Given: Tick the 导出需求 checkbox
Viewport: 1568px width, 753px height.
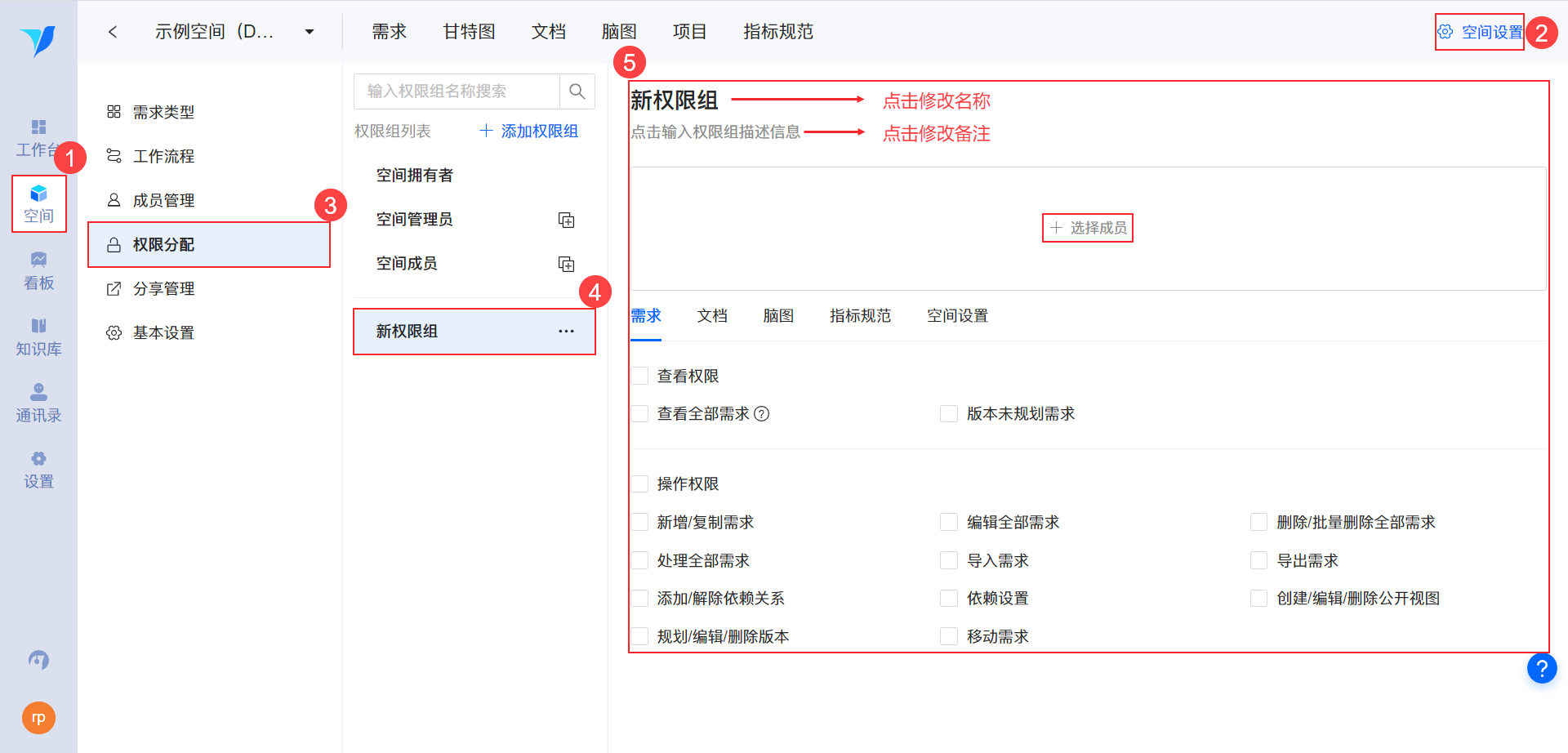Looking at the screenshot, I should click(1259, 561).
